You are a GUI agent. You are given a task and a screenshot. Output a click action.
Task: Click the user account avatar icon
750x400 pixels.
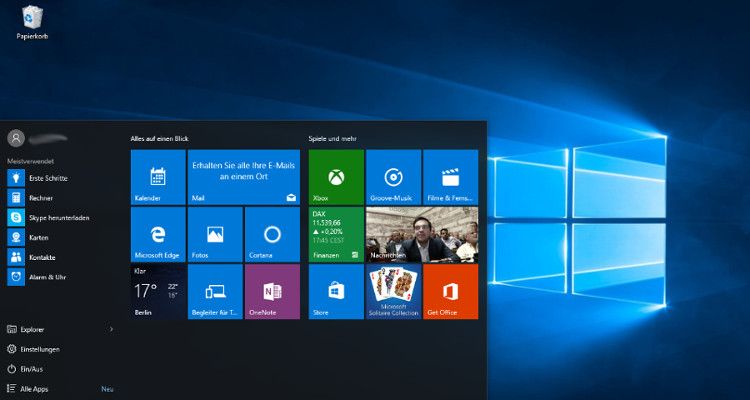16,138
